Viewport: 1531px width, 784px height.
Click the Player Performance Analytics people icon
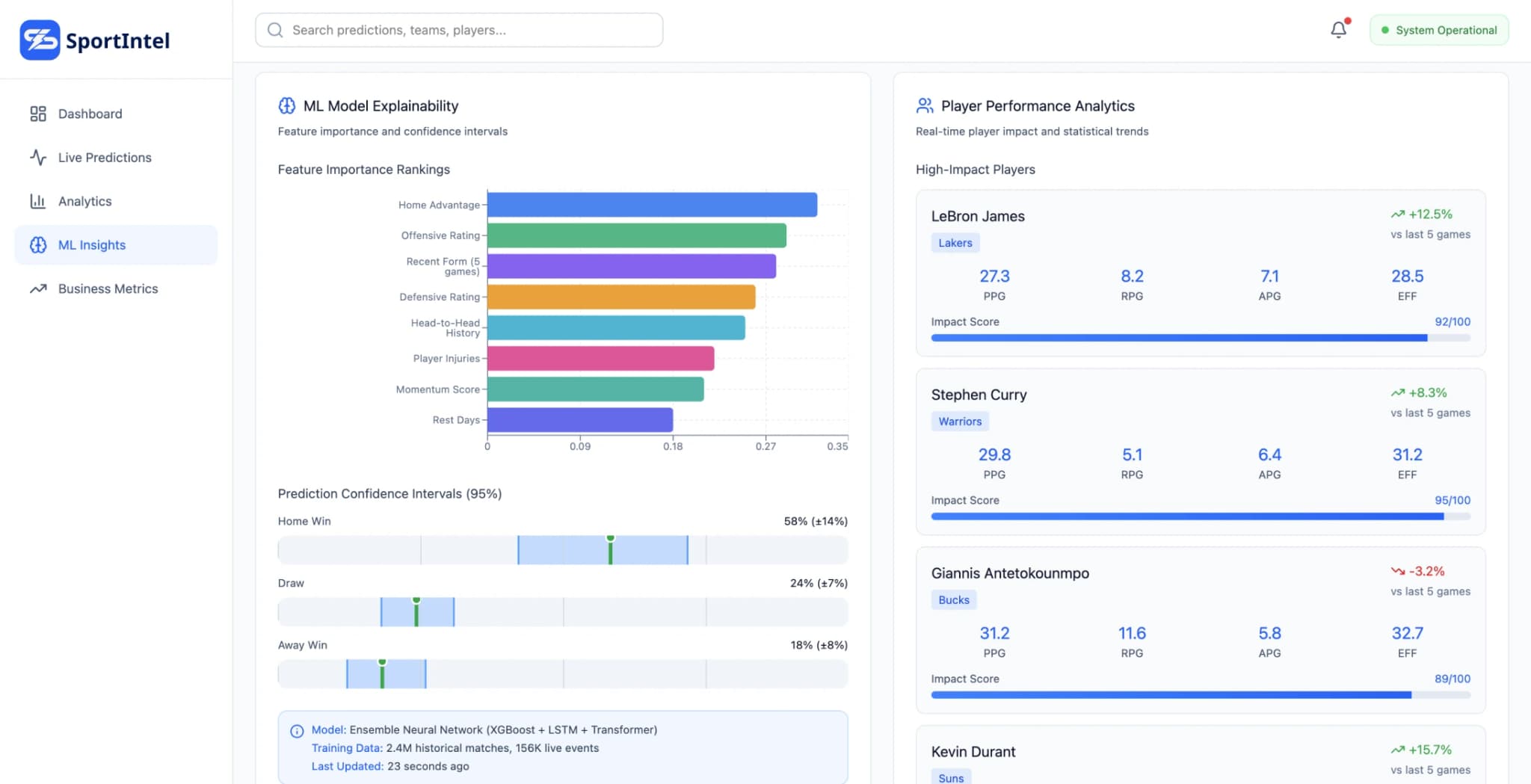(x=924, y=105)
